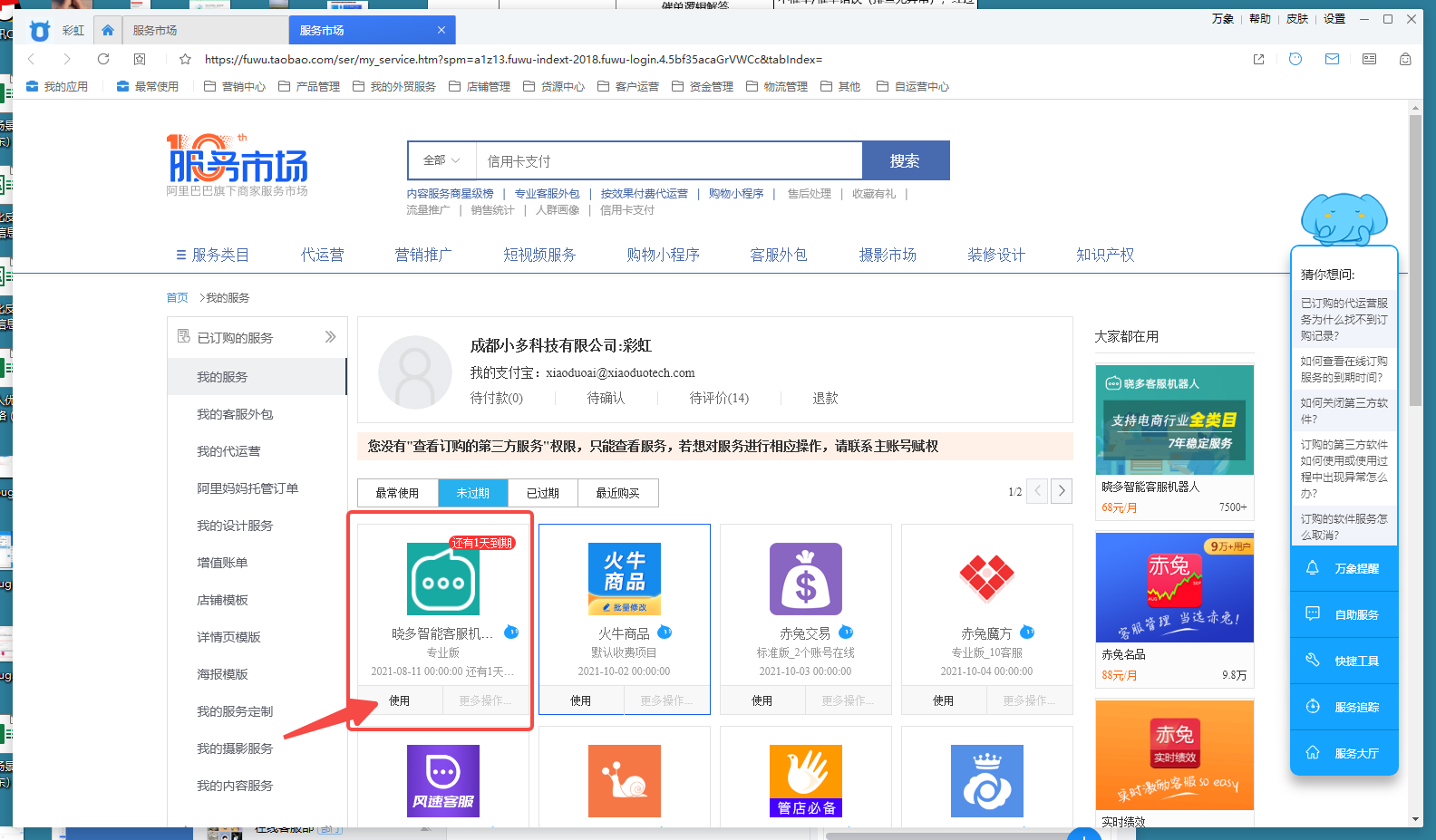
Task: Open the 店铺管理 bookmark folder
Action: [480, 87]
